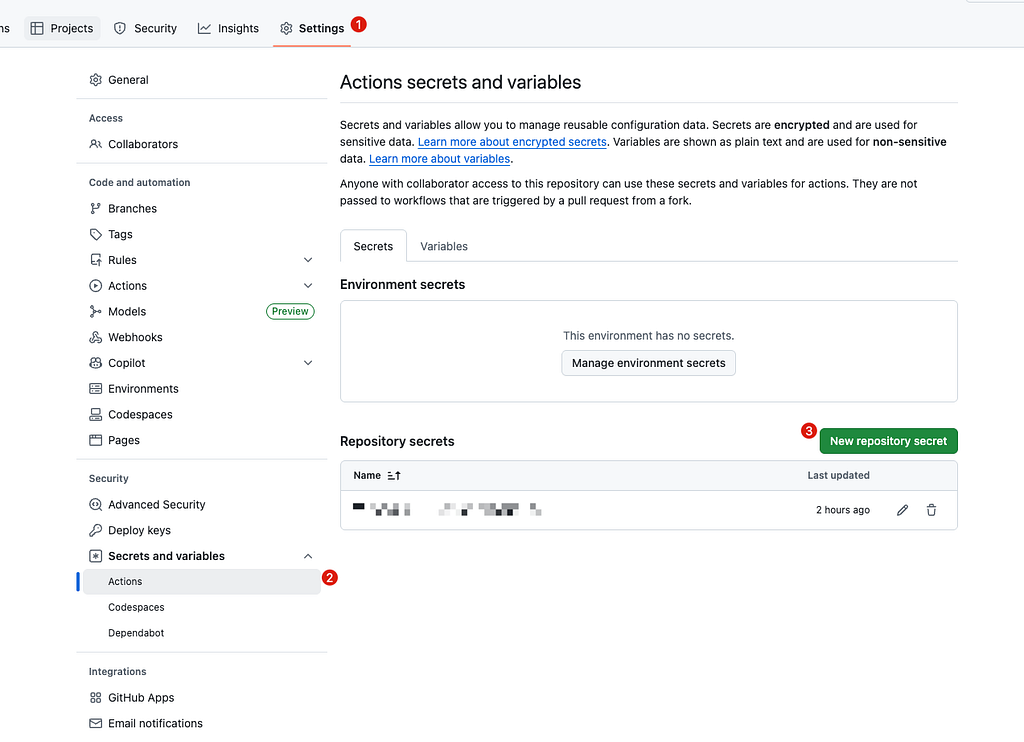Screen dimensions: 1024x742
Task: Select Actions under Secrets and variables
Action: coord(202,582)
